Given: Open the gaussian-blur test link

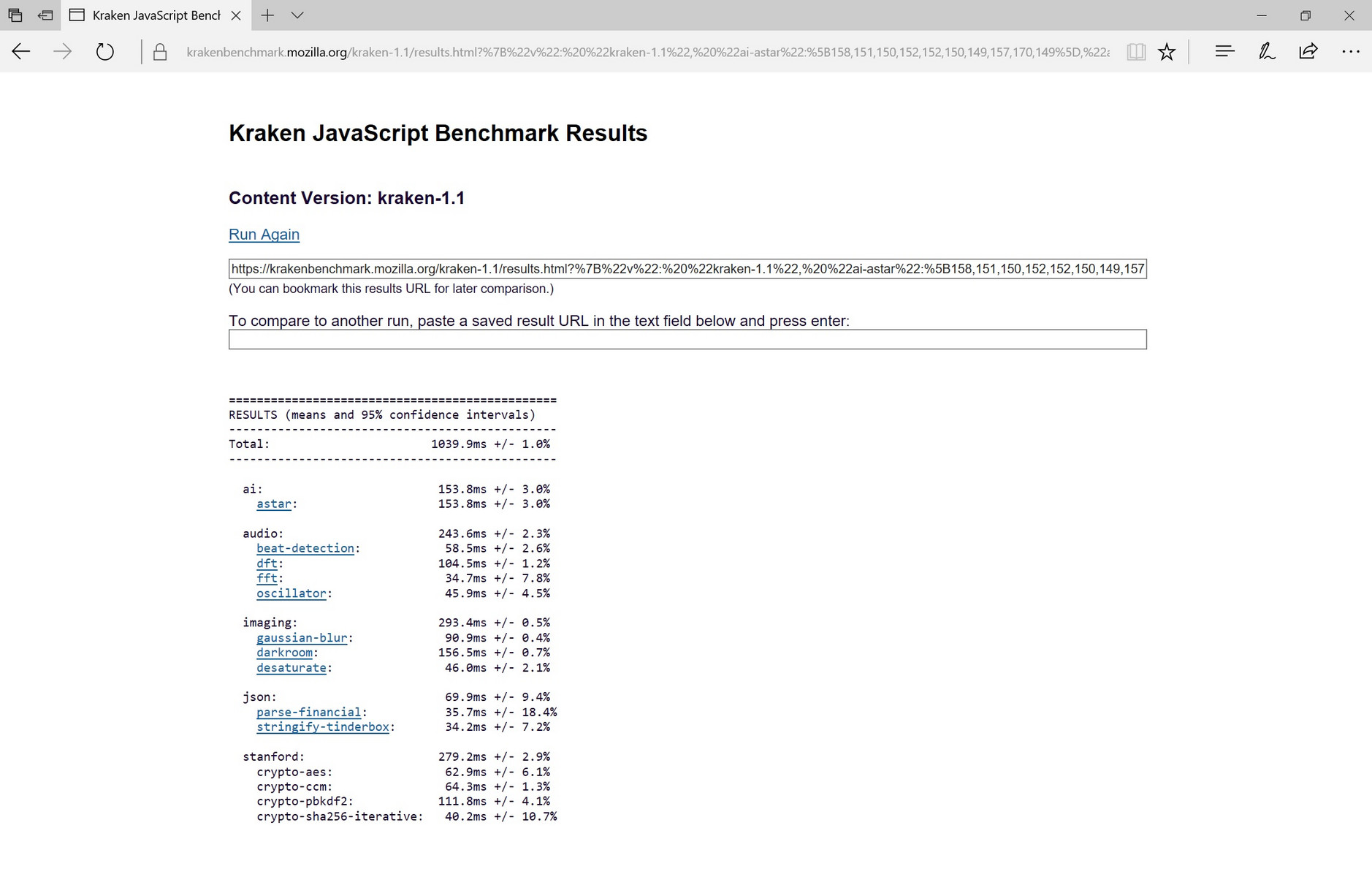Looking at the screenshot, I should (x=302, y=638).
